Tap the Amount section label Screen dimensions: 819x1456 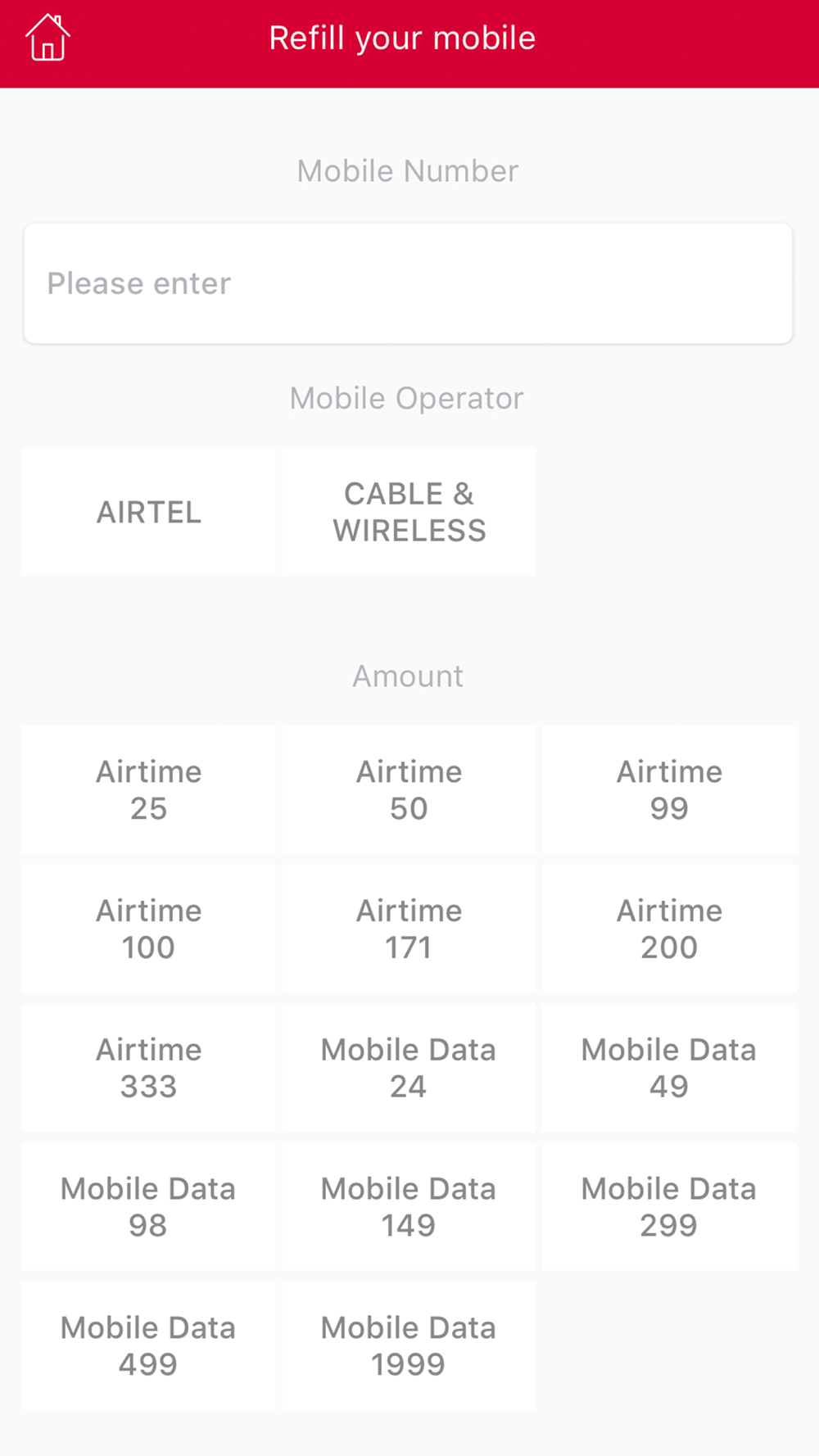pos(408,676)
